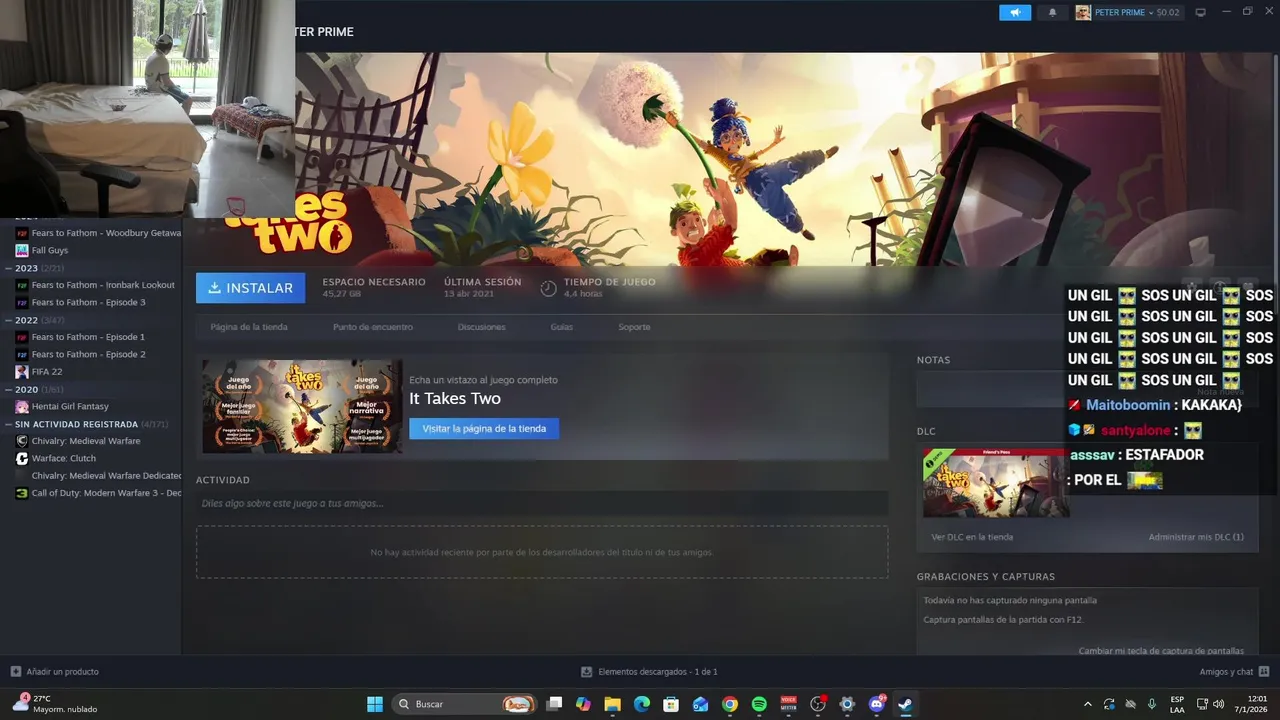Select Chivalry: Medieval Warfare Dedicated server entry
This screenshot has height=720, width=1280.
[106, 476]
